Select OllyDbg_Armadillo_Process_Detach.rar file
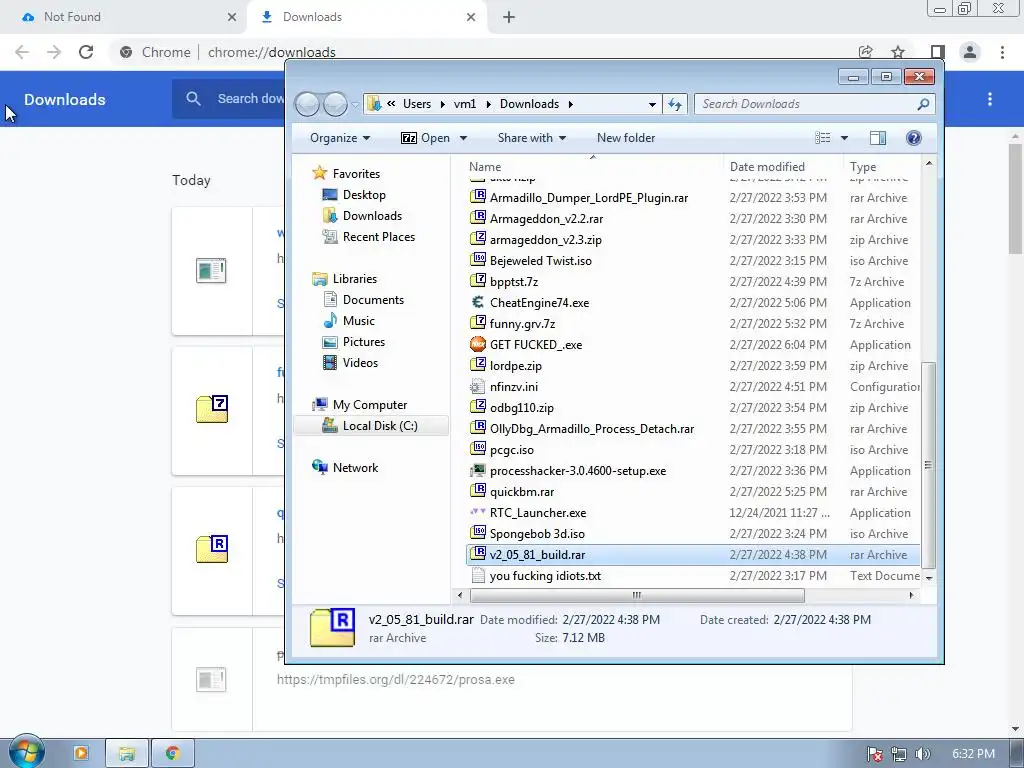 click(592, 428)
